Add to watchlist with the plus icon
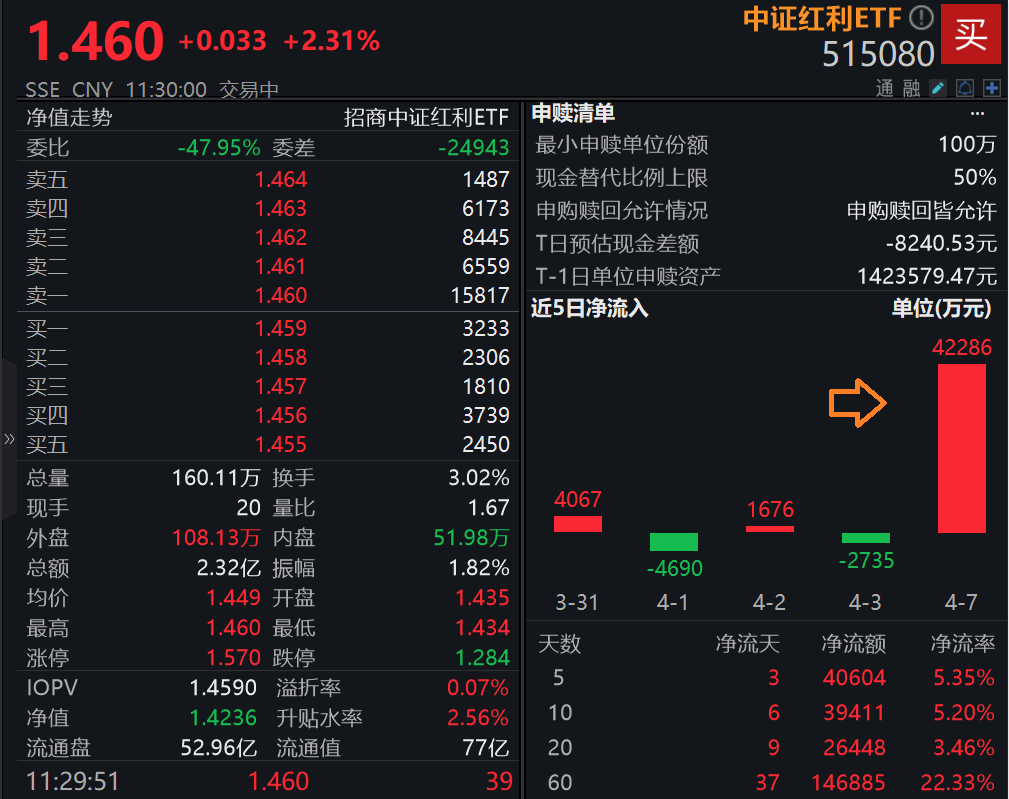 tap(992, 88)
